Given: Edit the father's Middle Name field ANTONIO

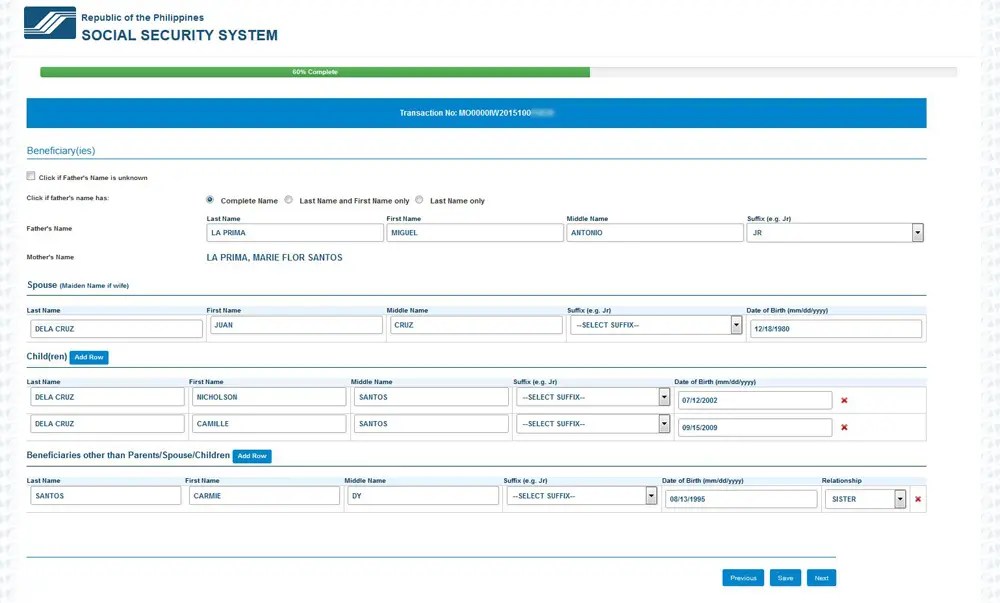Looking at the screenshot, I should [x=655, y=233].
